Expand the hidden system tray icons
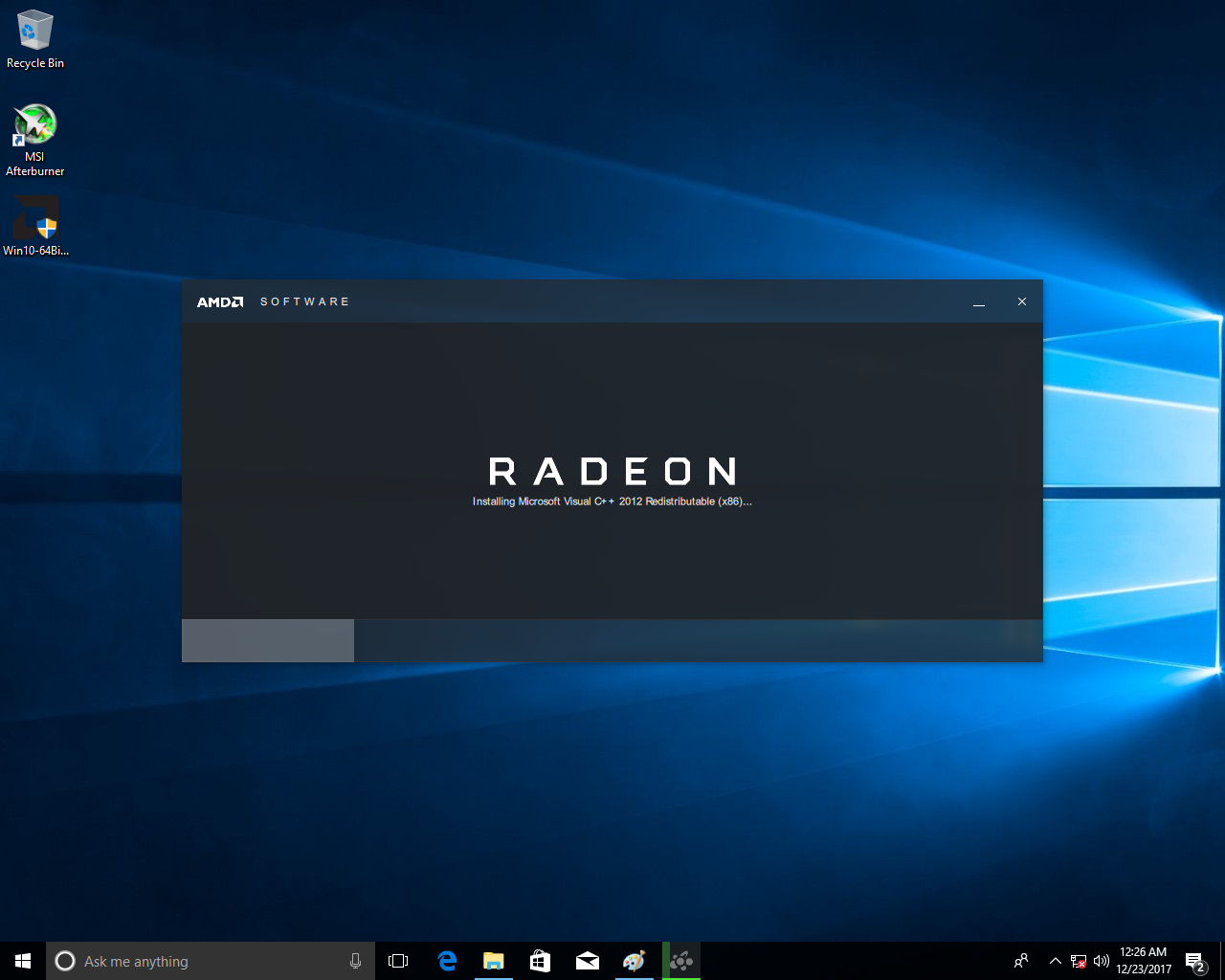1225x980 pixels. click(1055, 961)
